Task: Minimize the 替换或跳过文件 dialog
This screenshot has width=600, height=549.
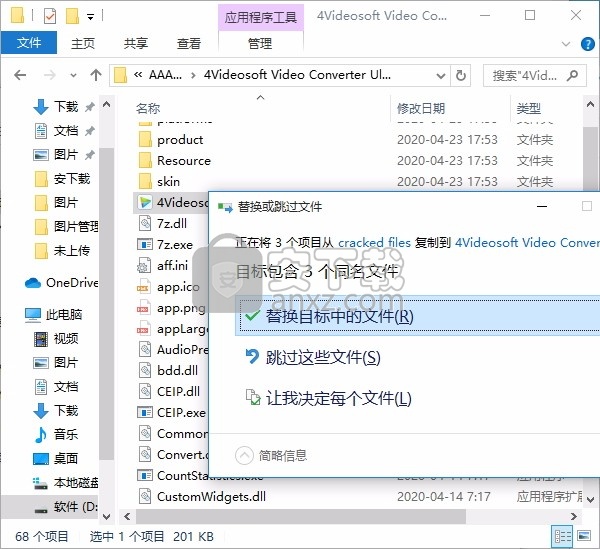Action: point(541,207)
